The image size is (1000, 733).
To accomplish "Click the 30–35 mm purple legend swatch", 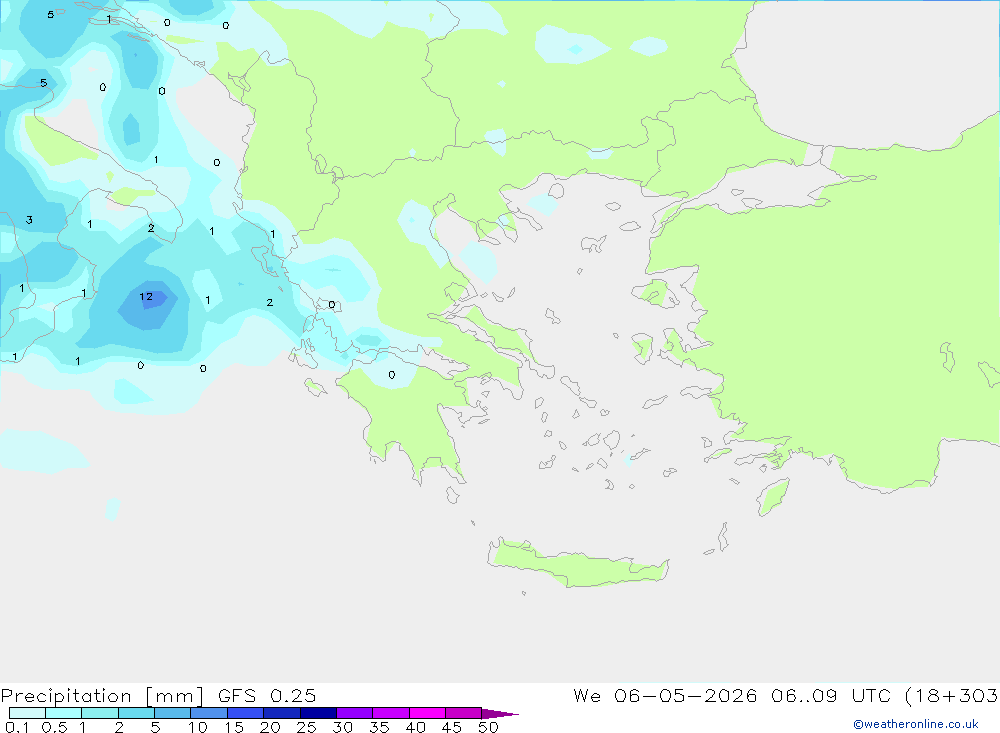I will [x=355, y=713].
